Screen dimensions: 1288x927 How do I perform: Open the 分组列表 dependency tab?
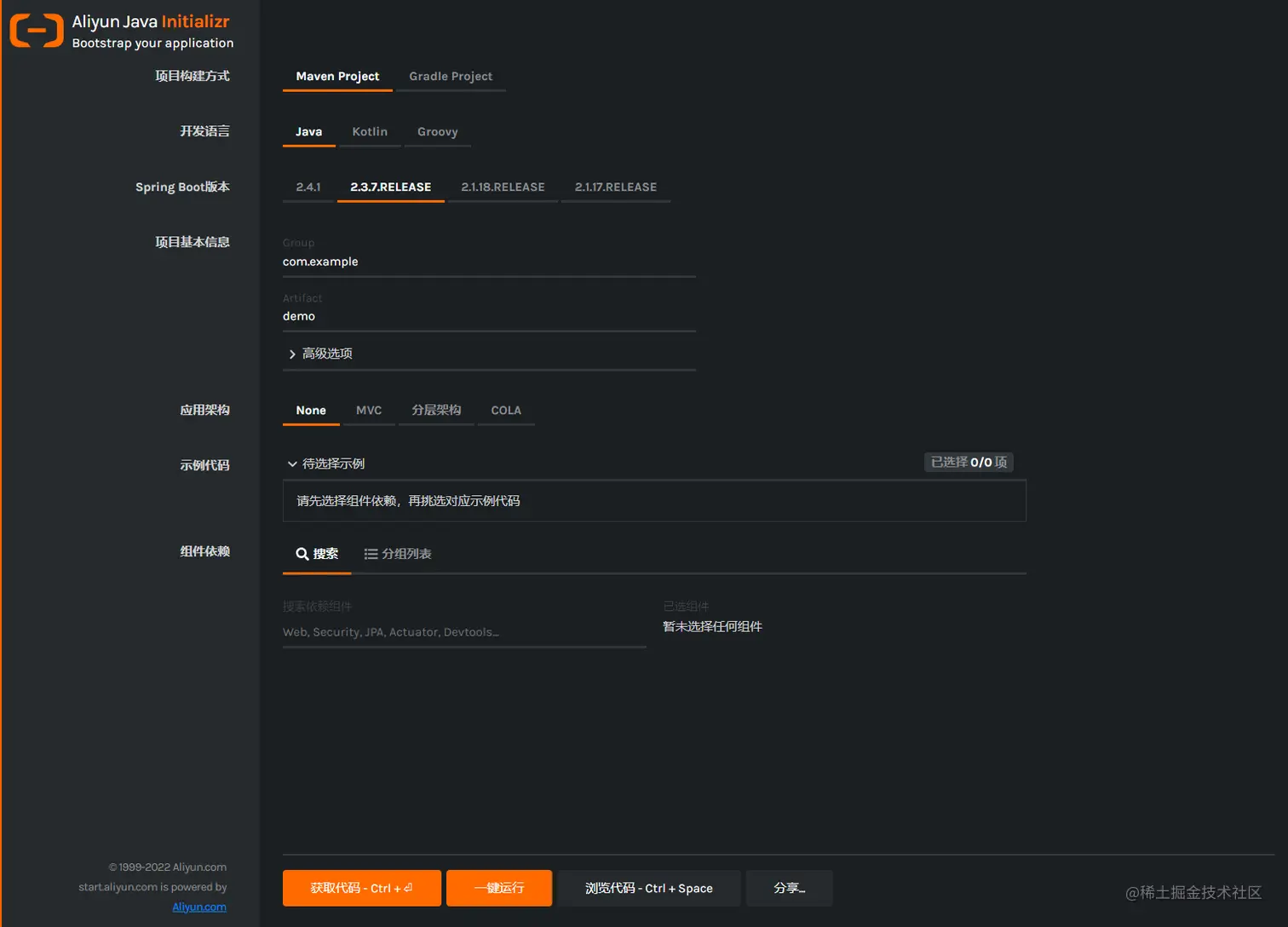(398, 554)
